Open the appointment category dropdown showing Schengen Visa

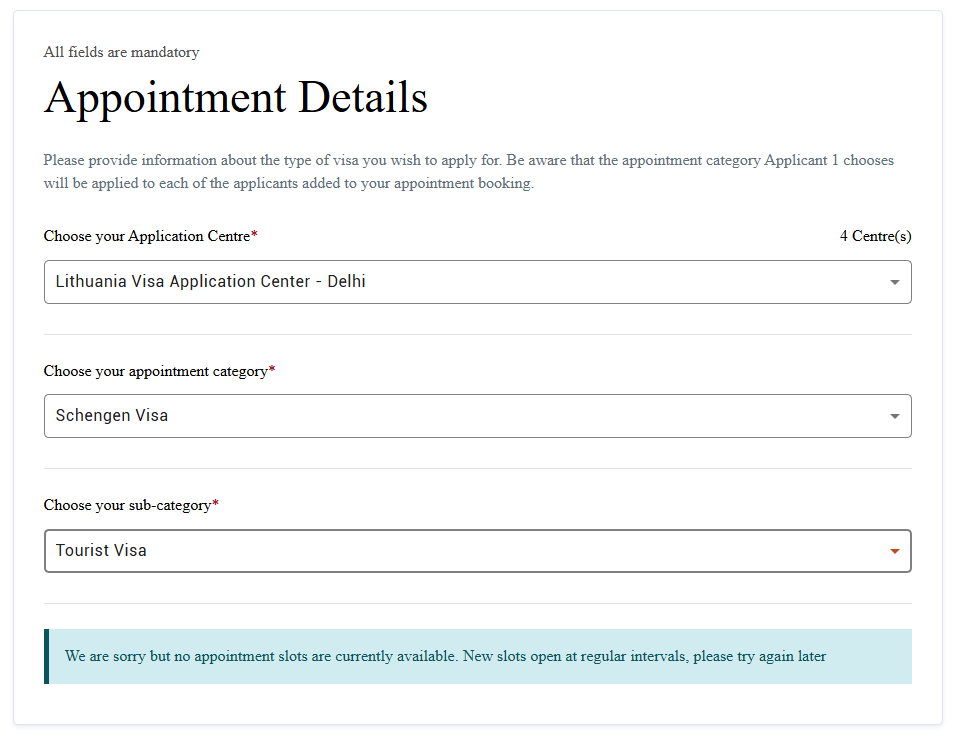click(478, 416)
